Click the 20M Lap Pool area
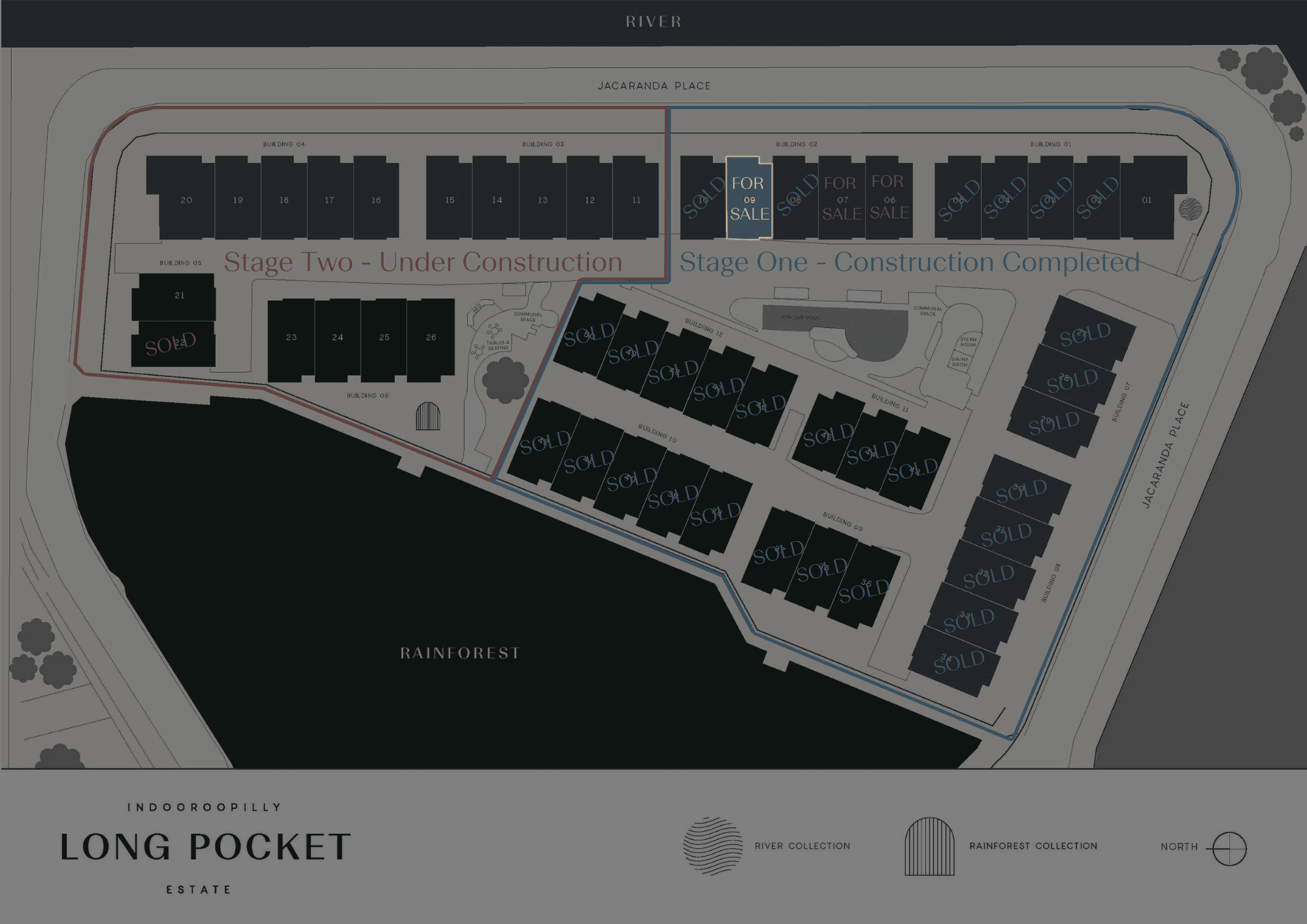 835,333
